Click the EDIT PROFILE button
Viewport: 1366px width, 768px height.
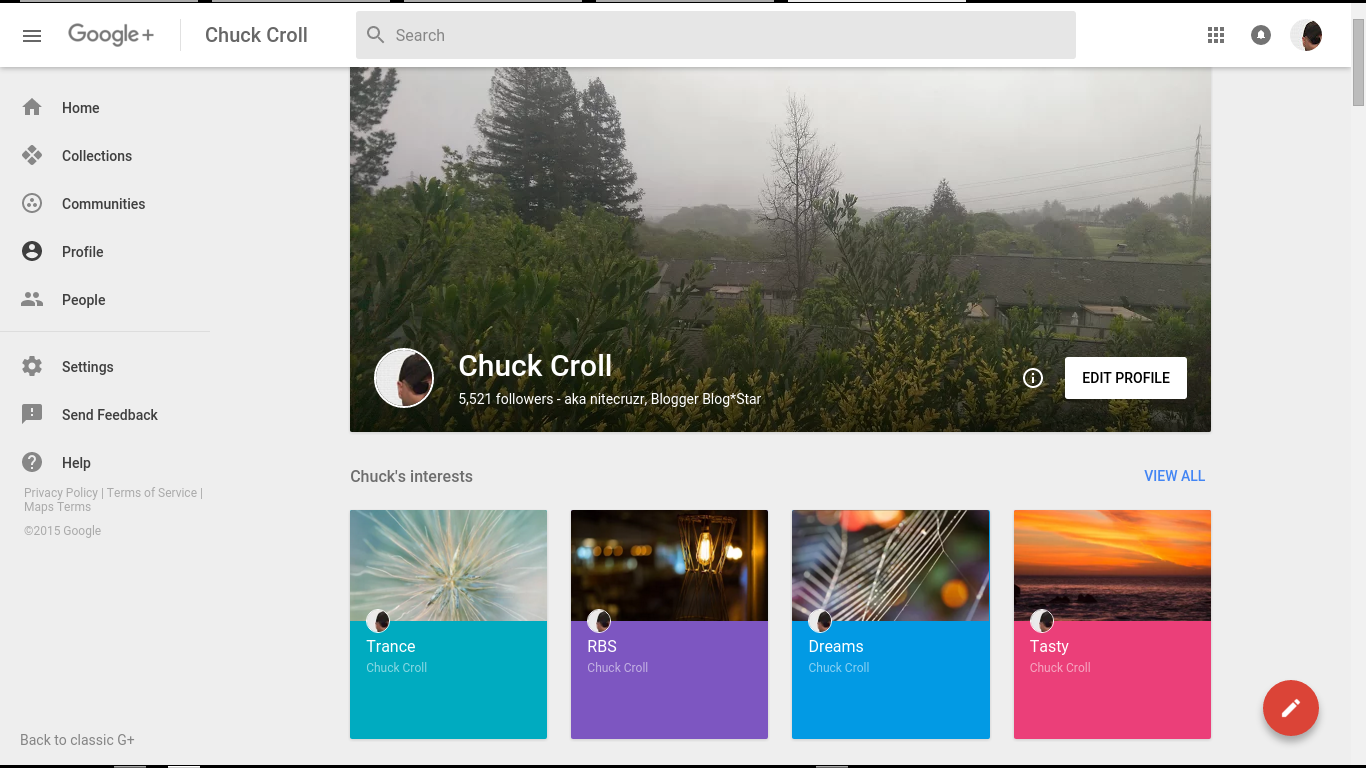pos(1125,378)
